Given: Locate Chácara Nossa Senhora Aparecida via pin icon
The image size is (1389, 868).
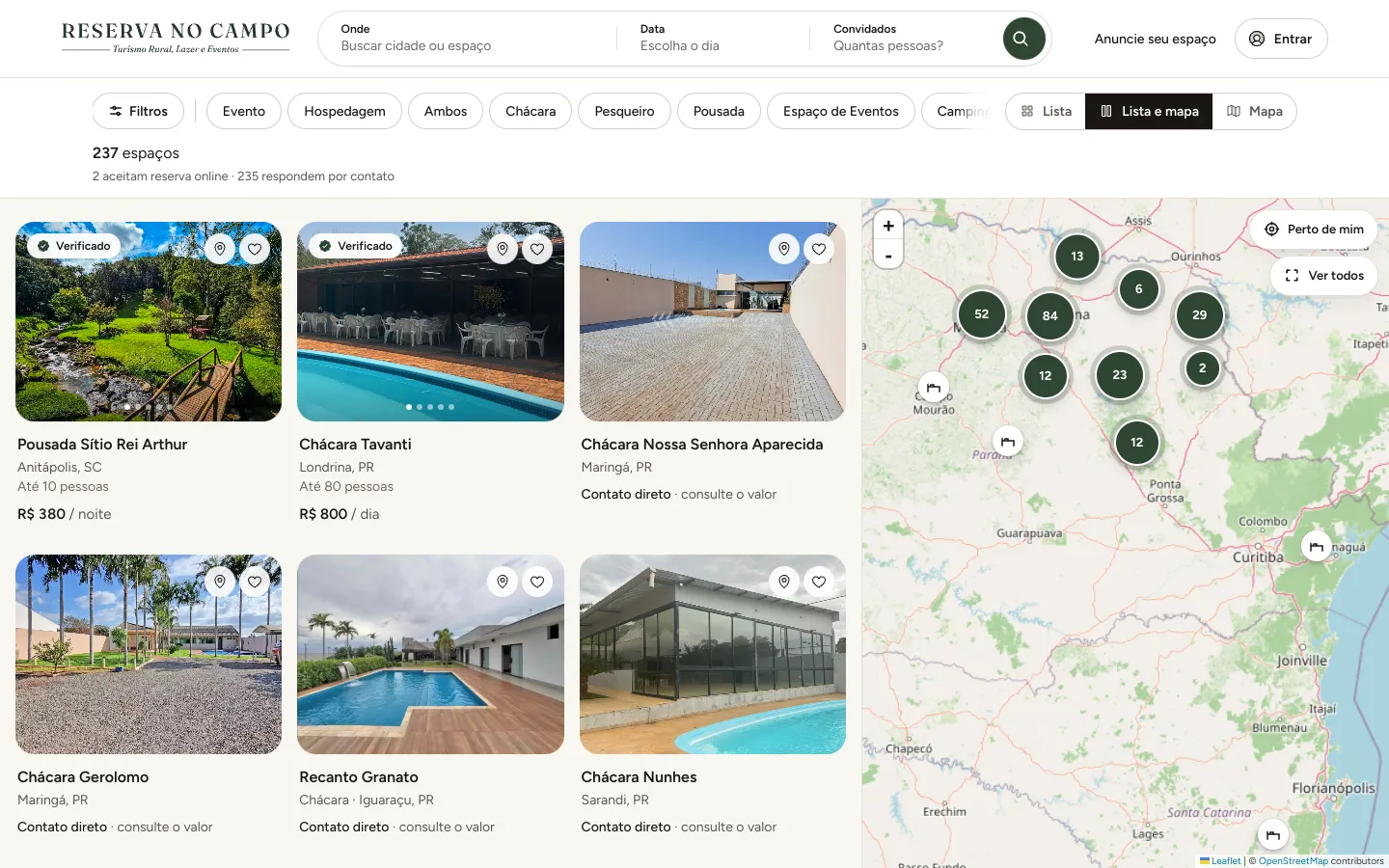Looking at the screenshot, I should coord(784,249).
